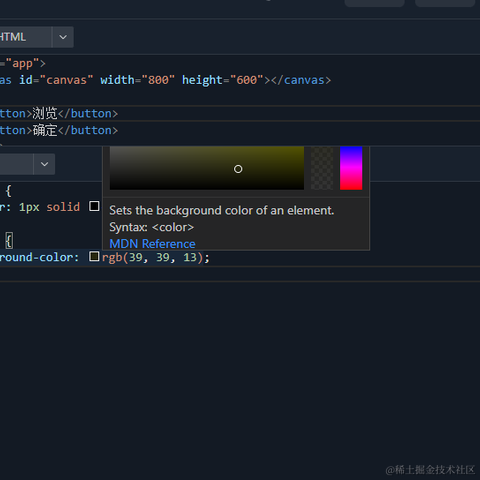Click the dark olive swatch before rgb(39, 39, 13)

pos(94,256)
